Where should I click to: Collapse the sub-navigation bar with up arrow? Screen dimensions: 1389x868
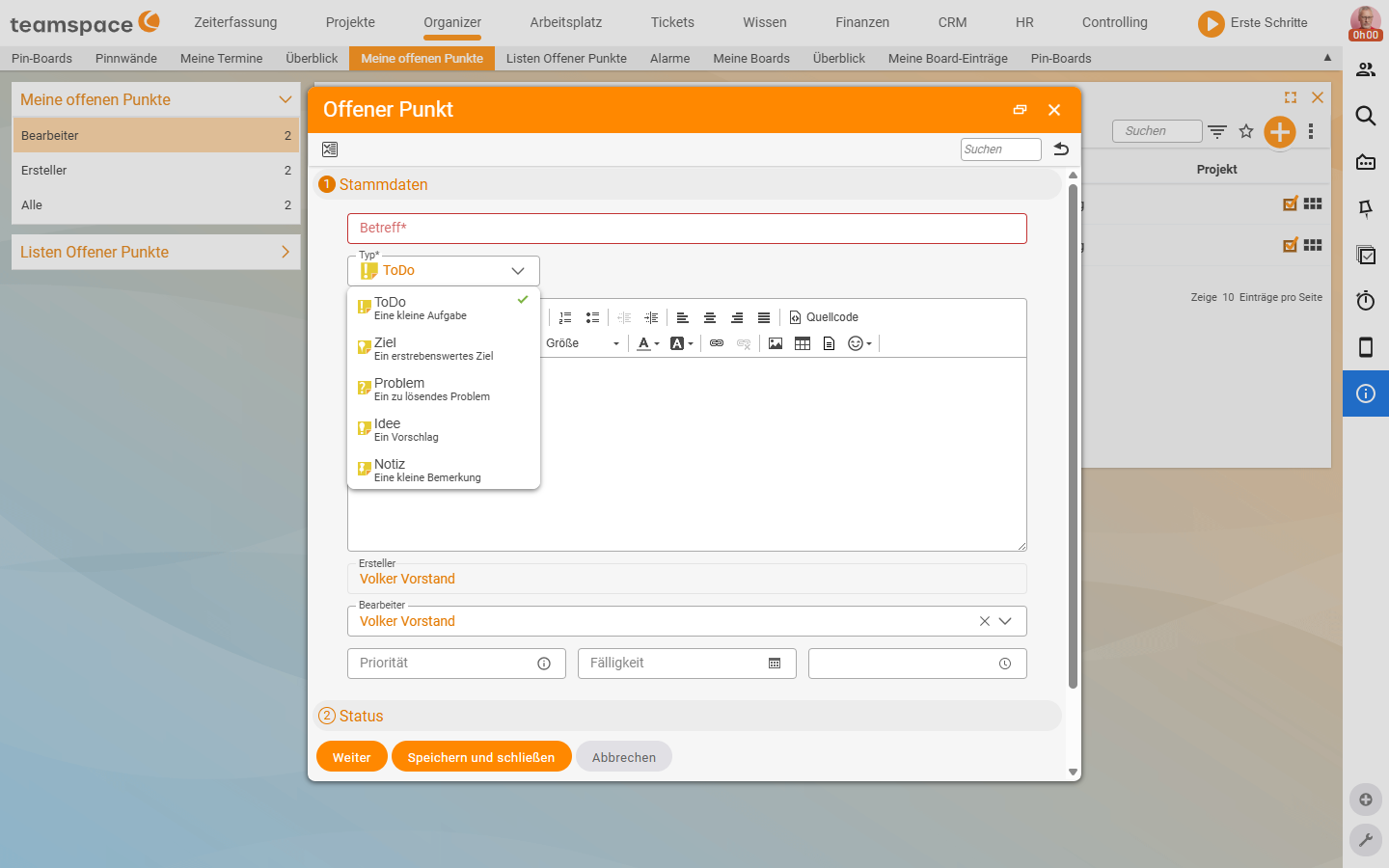(x=1327, y=58)
